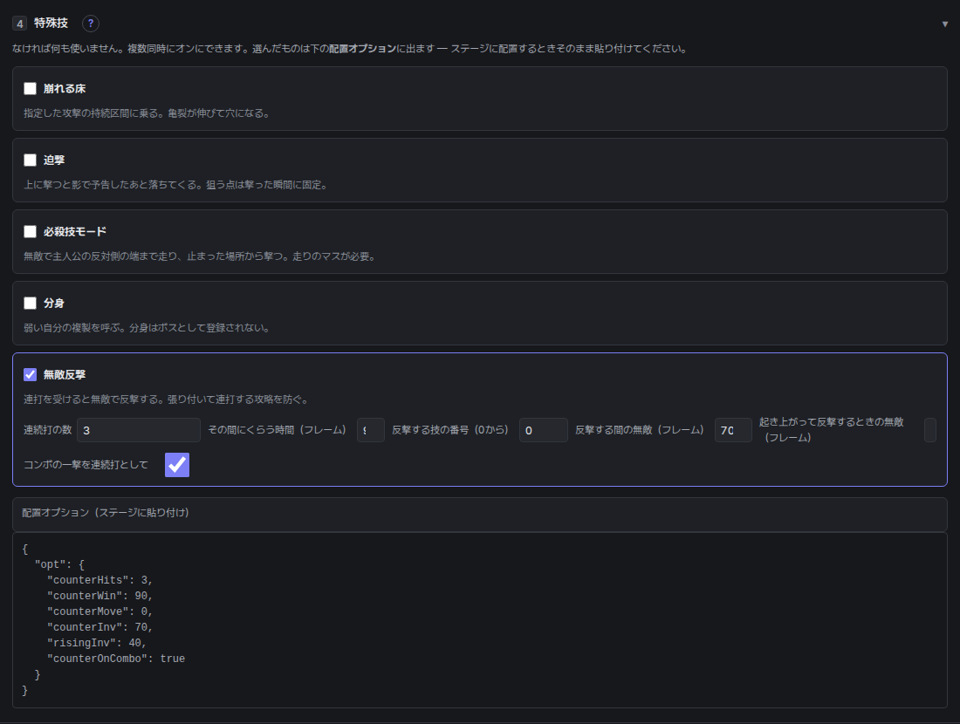
Task: Toggle the コンボの一撃を連続打として checkbox
Action: (x=177, y=465)
